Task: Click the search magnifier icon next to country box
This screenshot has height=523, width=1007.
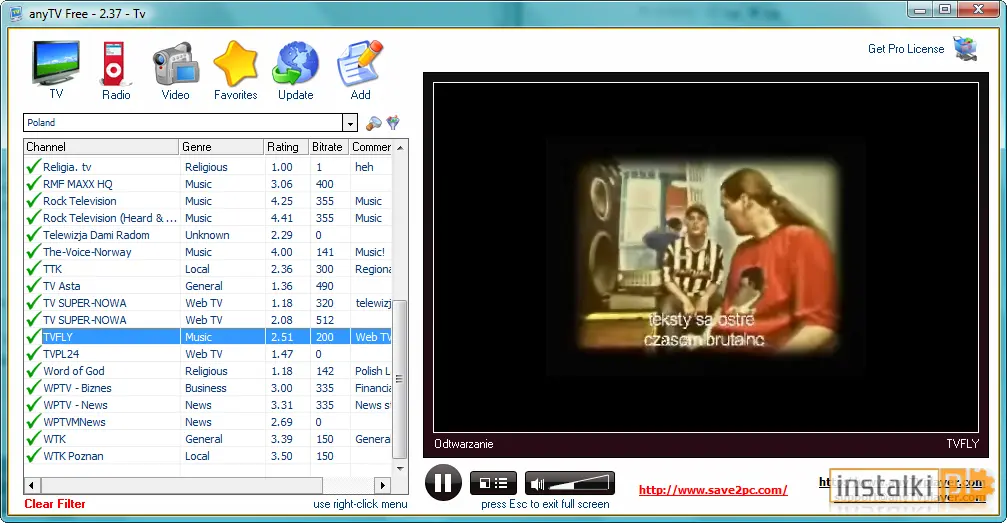Action: click(373, 123)
